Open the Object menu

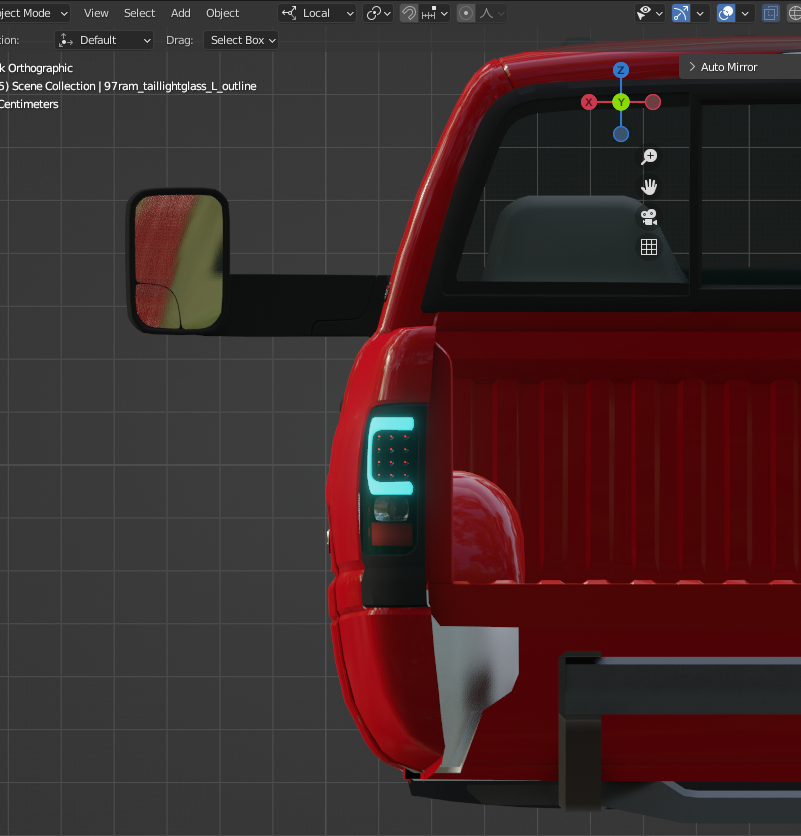click(222, 13)
